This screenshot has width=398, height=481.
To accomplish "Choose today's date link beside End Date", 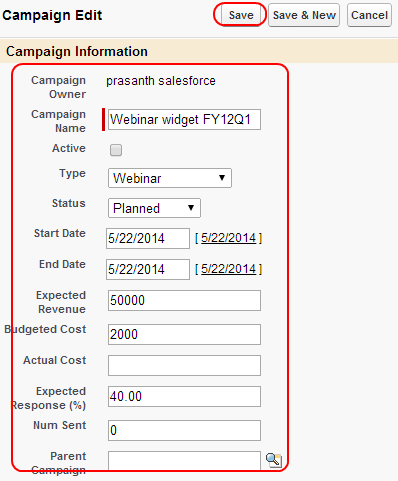I will point(228,269).
